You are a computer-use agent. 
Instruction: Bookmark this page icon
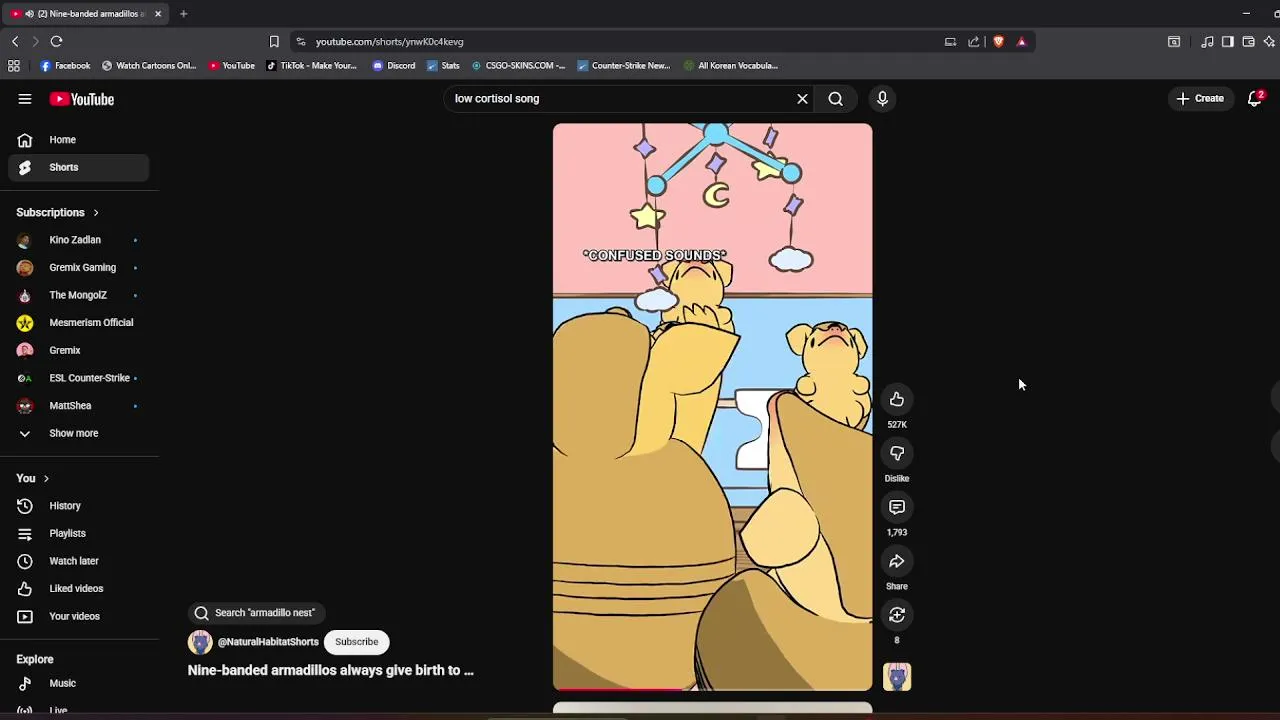(x=274, y=41)
